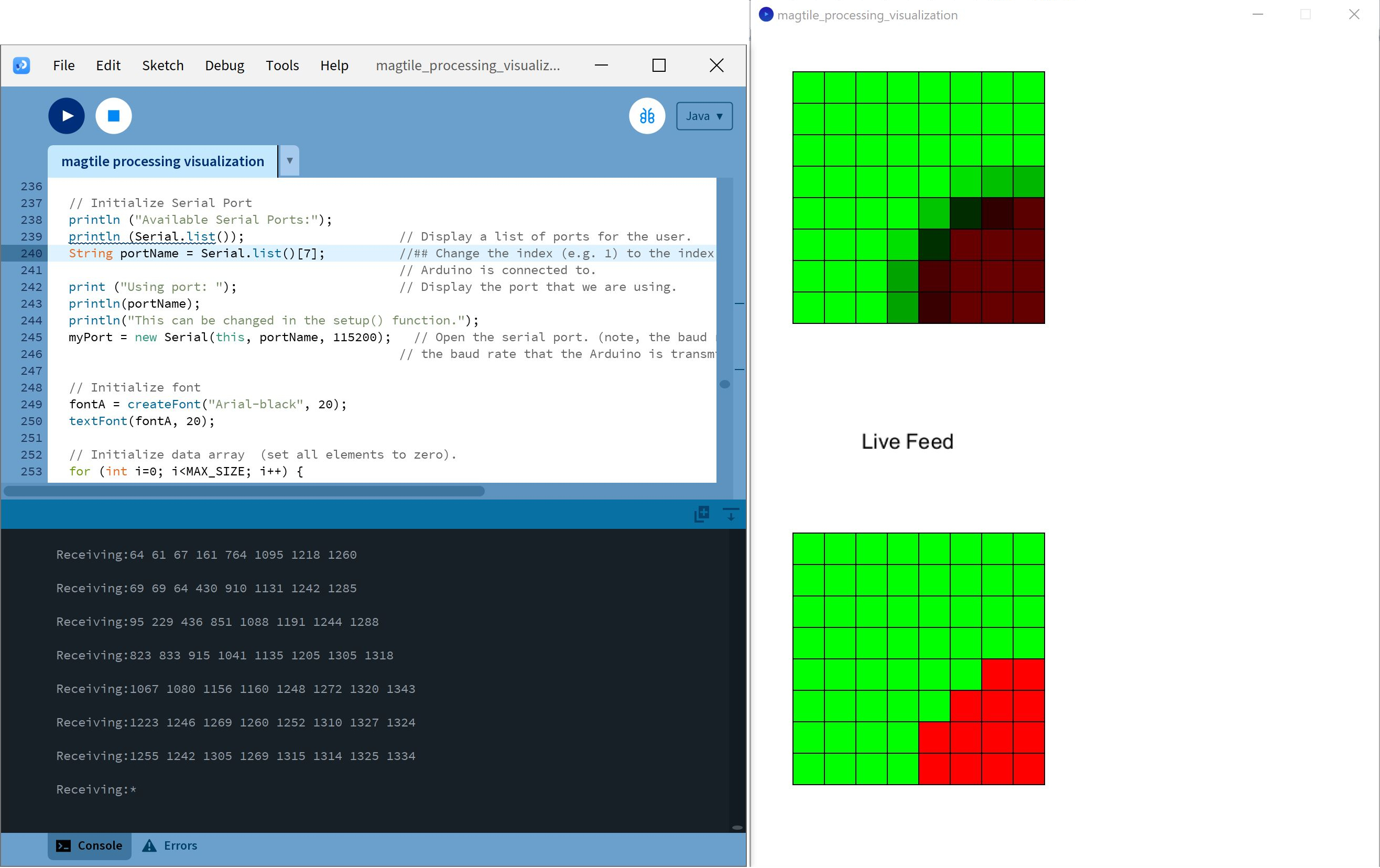Click the Processing app logo icon
Screen dimensions: 1380x868
22,66
